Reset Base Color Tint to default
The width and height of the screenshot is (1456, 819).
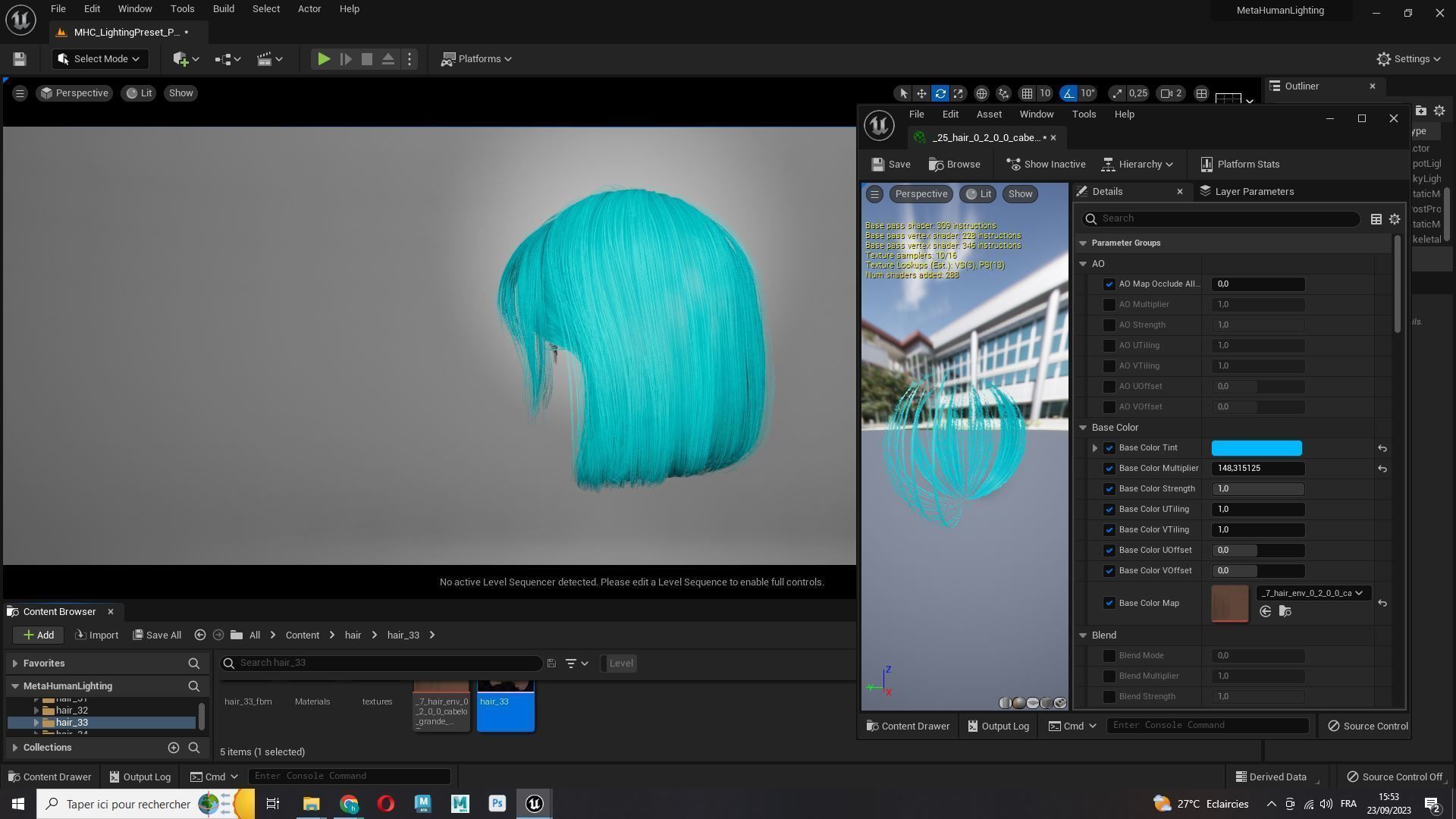click(x=1382, y=449)
